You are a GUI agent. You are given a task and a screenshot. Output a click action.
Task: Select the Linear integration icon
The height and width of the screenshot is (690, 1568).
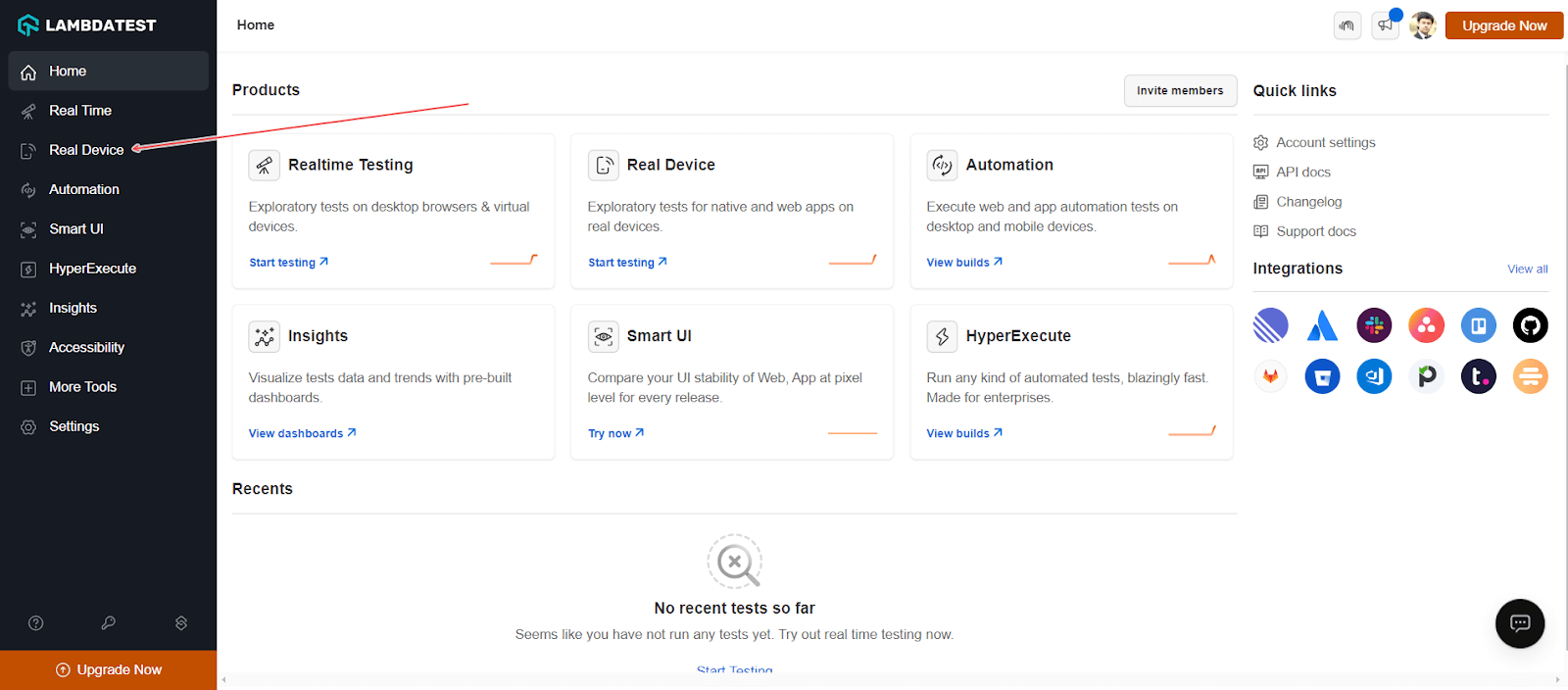1271,325
